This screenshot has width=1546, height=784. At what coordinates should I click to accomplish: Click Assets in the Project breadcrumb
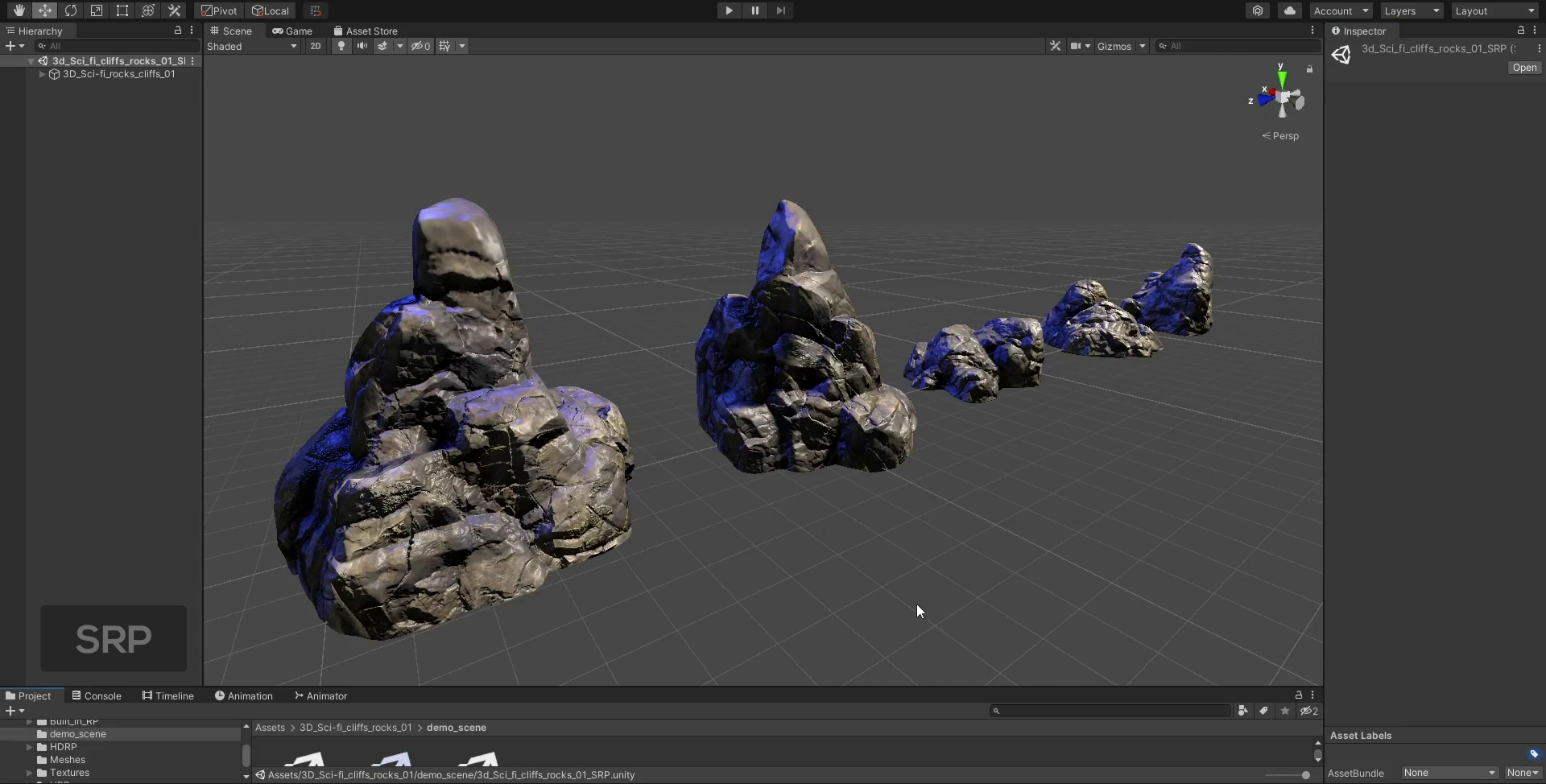pos(270,728)
